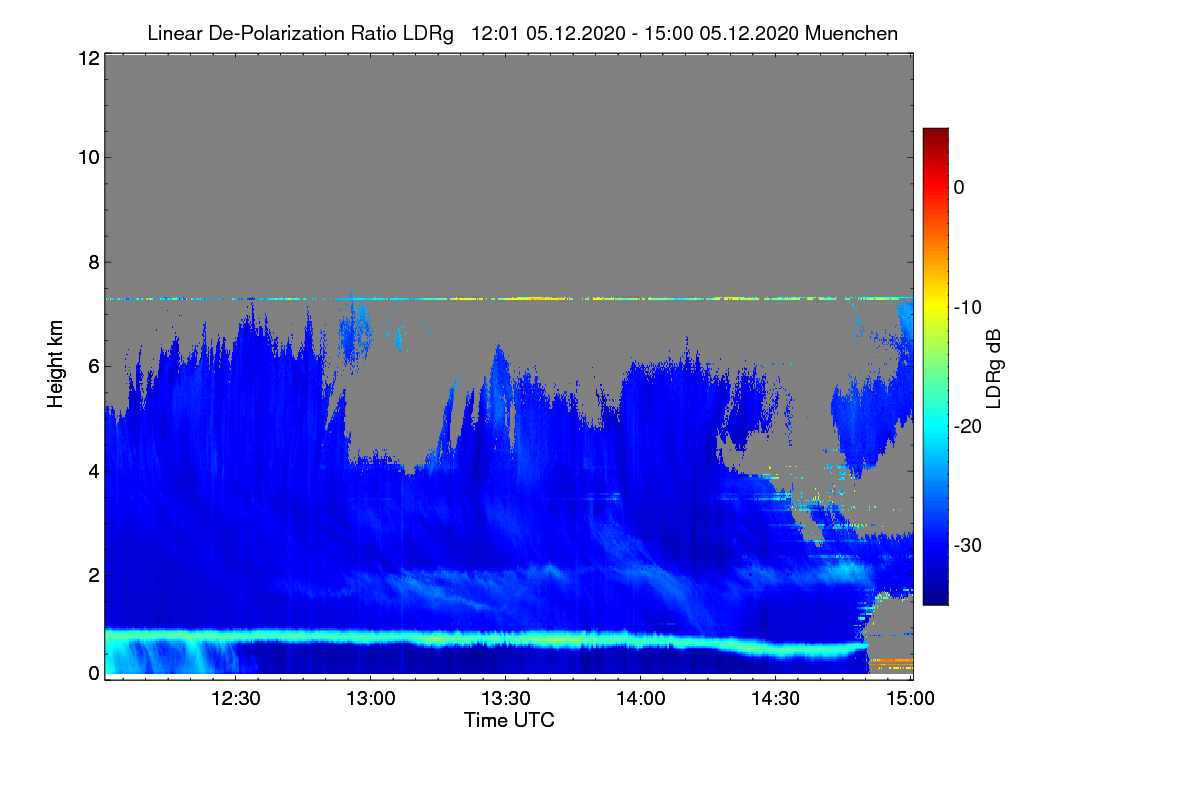Click the plot title text 'Linear De-Polarization Ratio LDRg'
Screen dimensions: 1200x800
(300, 33)
